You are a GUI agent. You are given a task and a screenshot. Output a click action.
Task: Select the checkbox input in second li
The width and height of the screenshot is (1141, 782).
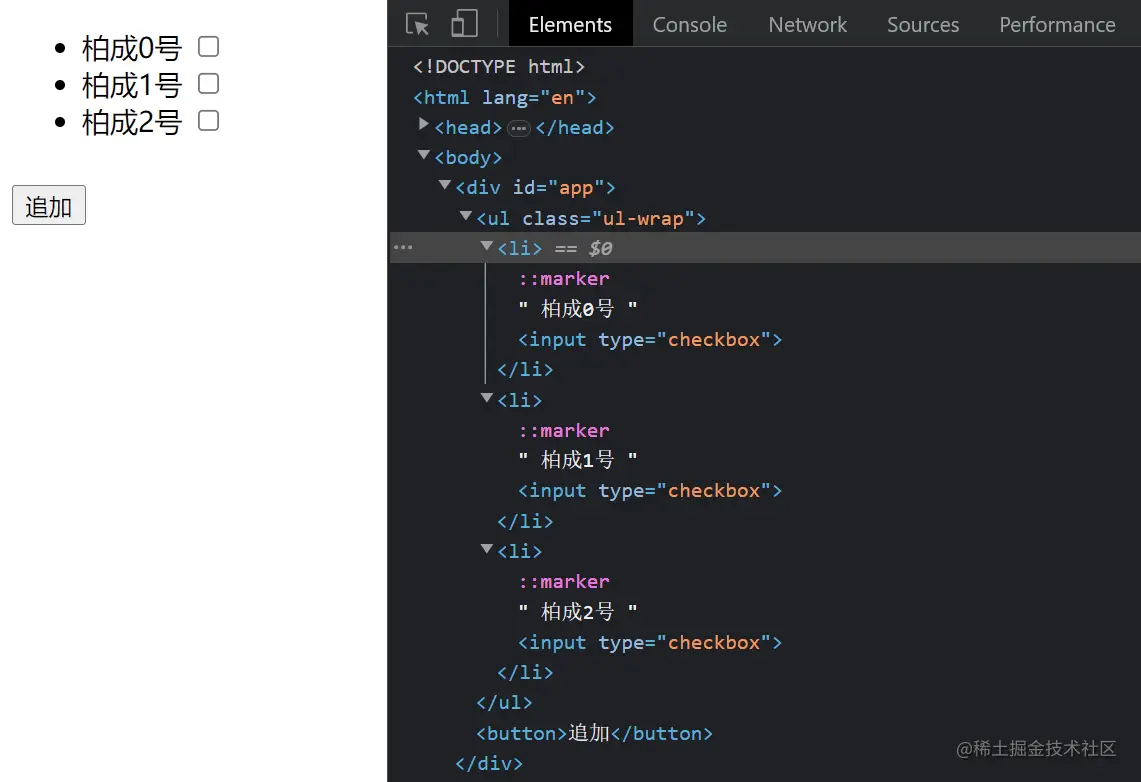650,491
